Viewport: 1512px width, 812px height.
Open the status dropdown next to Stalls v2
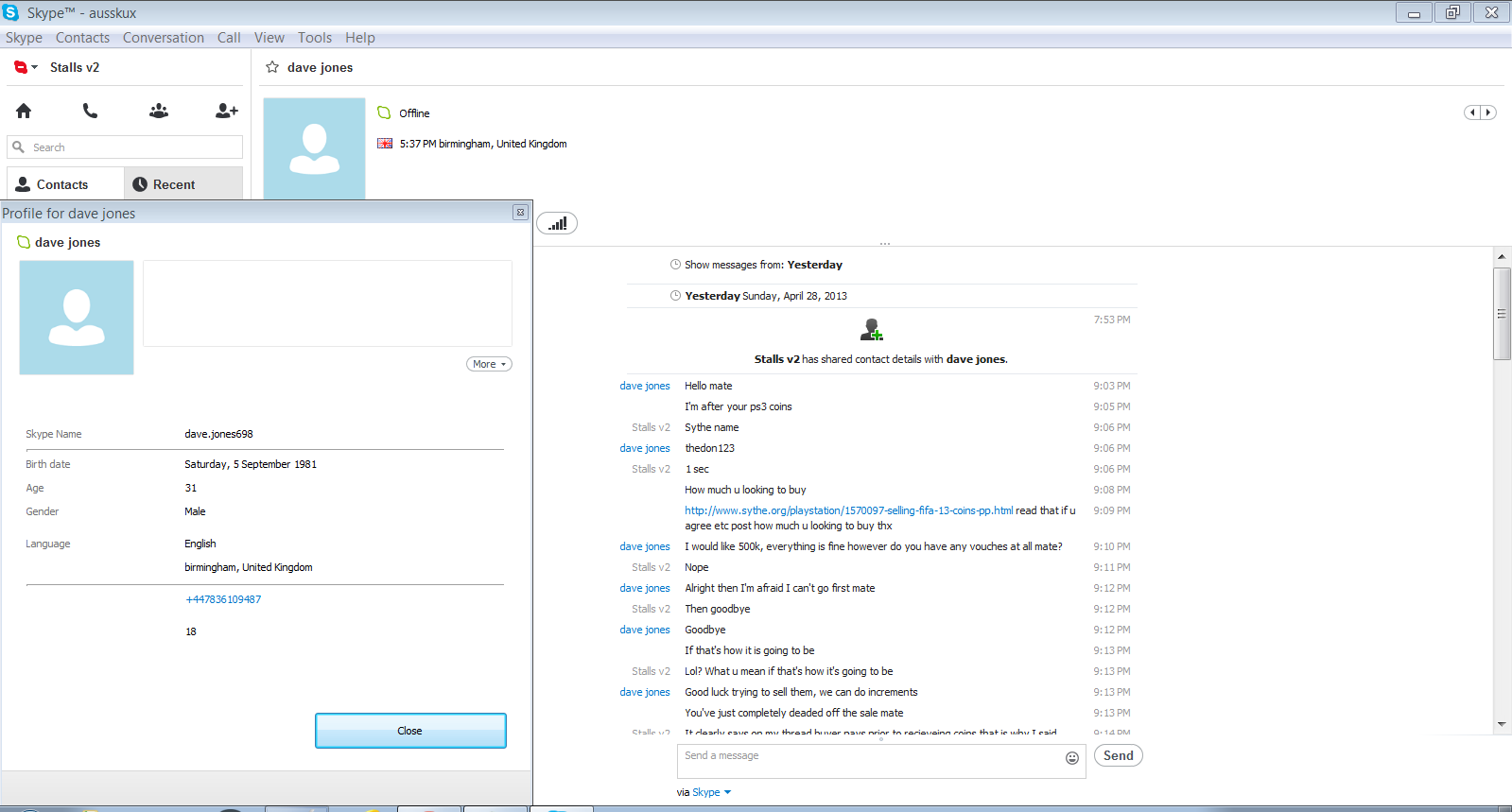(x=26, y=67)
